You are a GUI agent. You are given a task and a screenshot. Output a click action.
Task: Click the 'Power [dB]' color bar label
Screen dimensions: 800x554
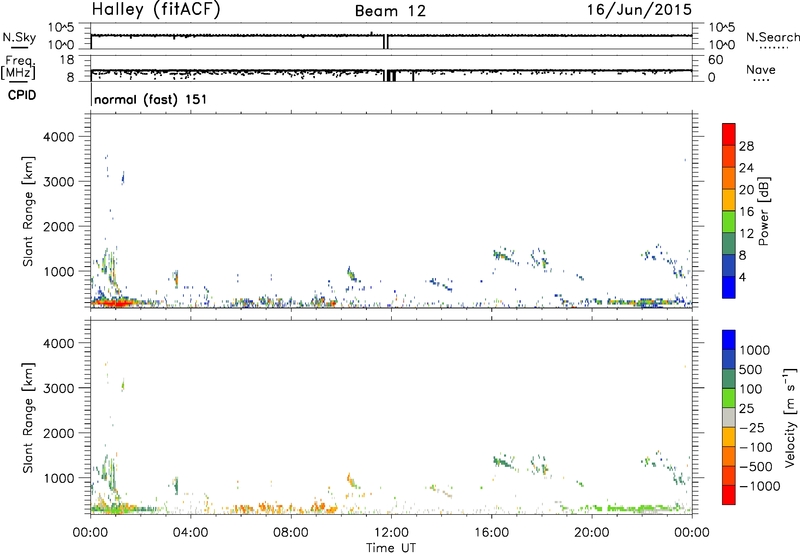coord(763,211)
